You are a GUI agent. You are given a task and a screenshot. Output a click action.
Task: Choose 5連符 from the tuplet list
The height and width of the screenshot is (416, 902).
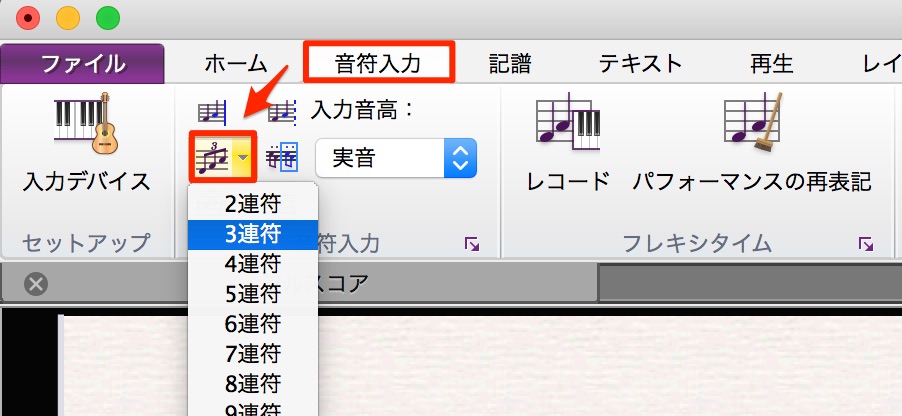point(253,294)
